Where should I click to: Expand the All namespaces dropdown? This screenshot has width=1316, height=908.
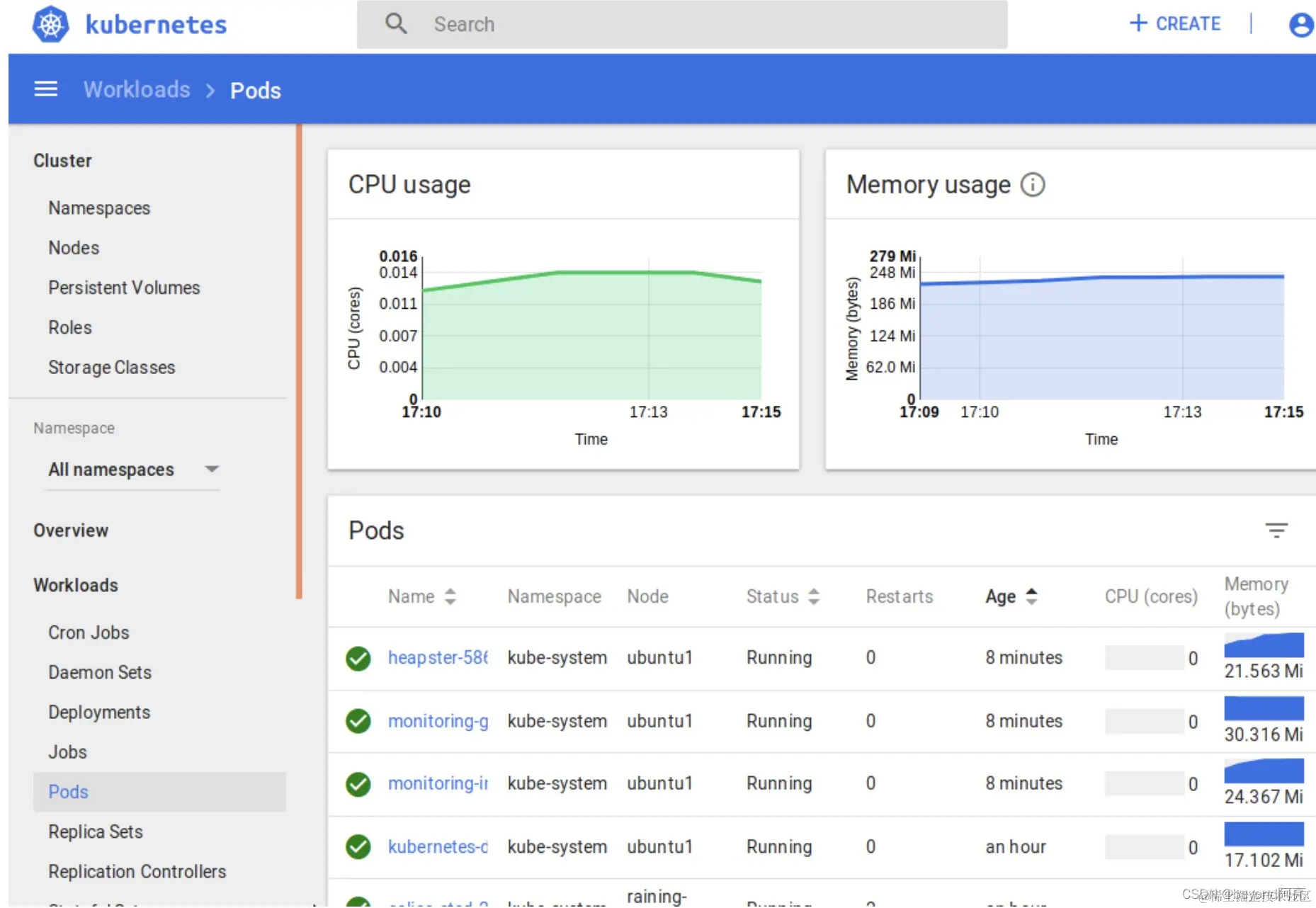(x=133, y=470)
